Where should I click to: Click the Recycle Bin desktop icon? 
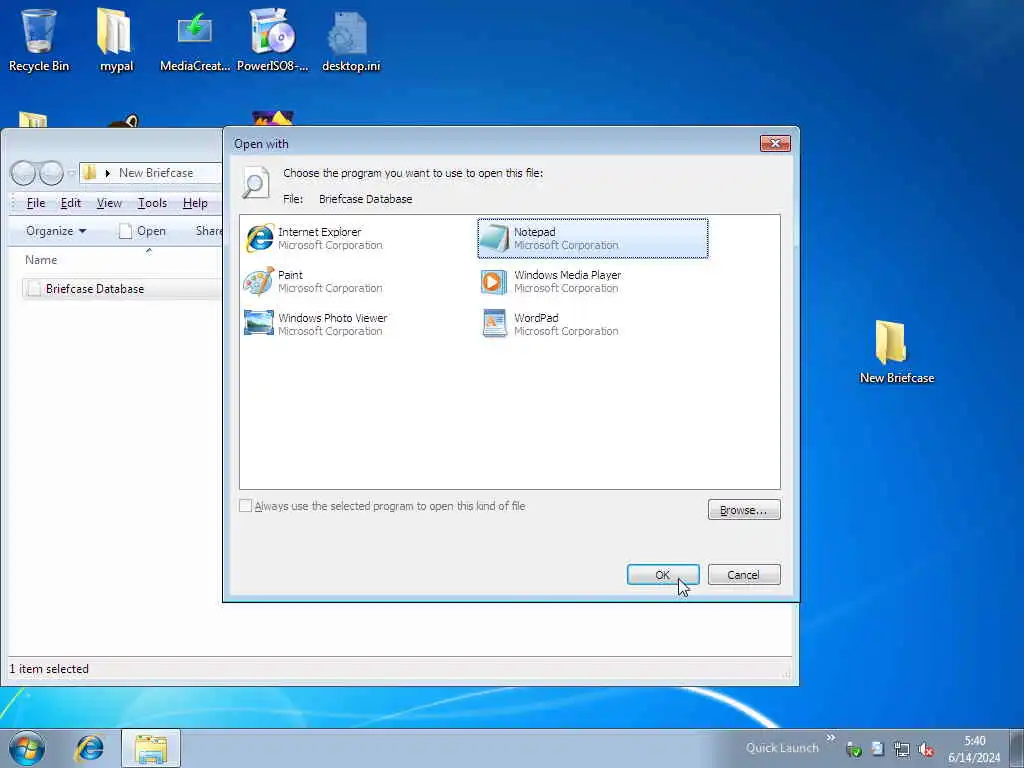[x=39, y=40]
